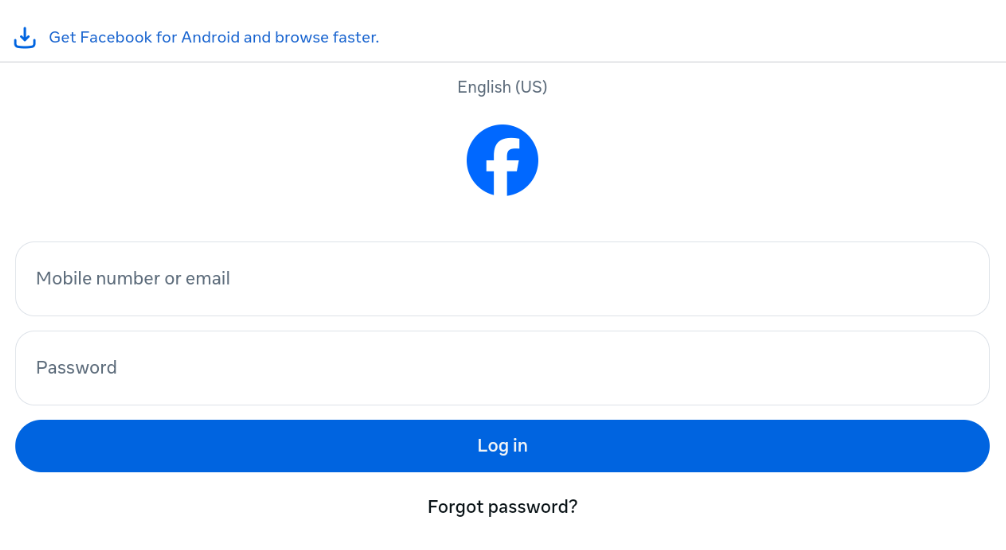The height and width of the screenshot is (550, 1006).
Task: Focus the "Mobile number or email" field
Action: coord(502,279)
